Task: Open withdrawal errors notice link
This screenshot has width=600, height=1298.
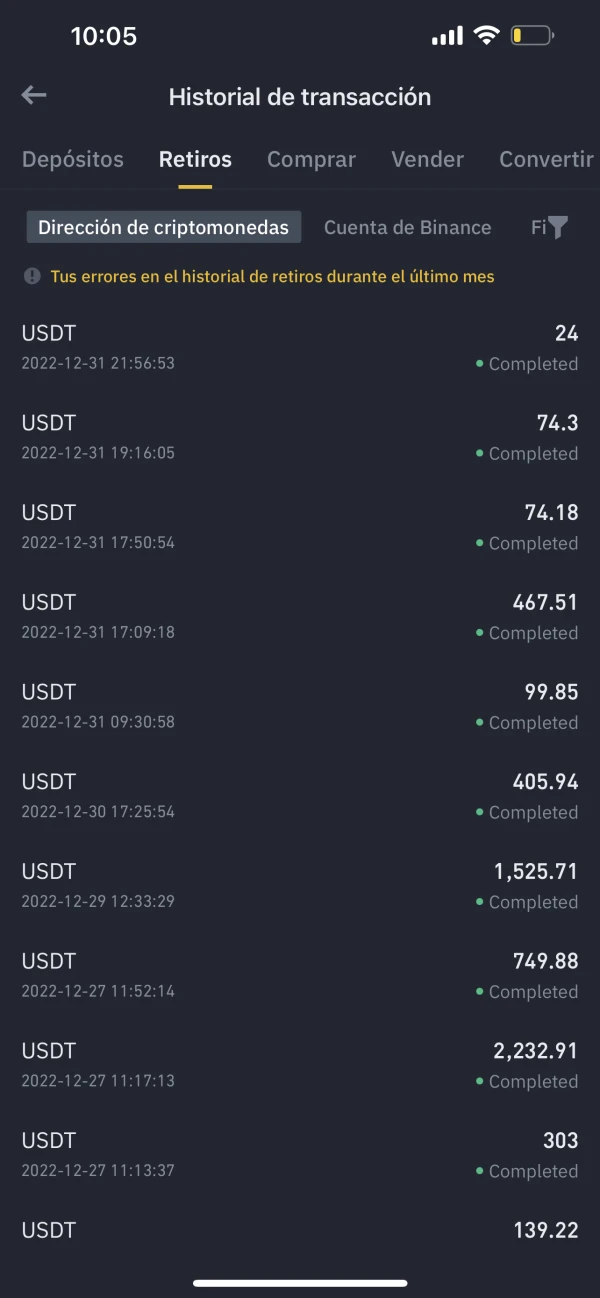Action: point(272,276)
